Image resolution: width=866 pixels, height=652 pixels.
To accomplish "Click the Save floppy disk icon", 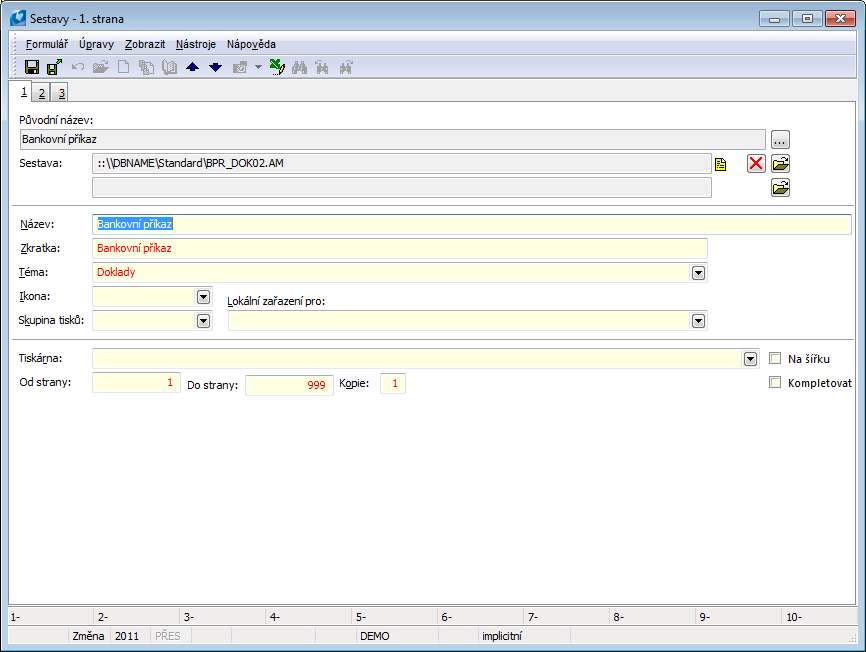I will click(32, 67).
